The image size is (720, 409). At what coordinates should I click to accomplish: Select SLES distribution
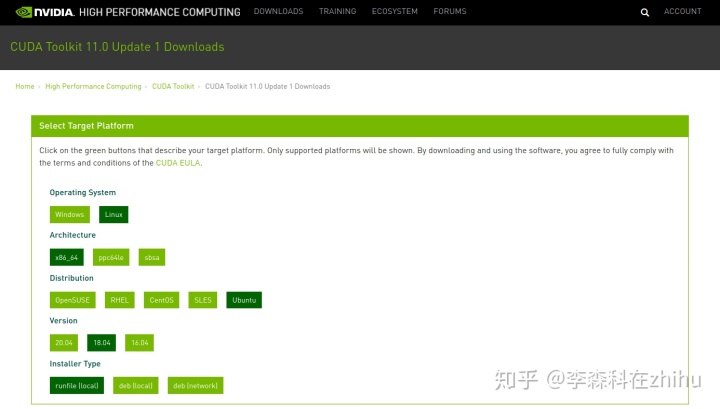point(202,300)
